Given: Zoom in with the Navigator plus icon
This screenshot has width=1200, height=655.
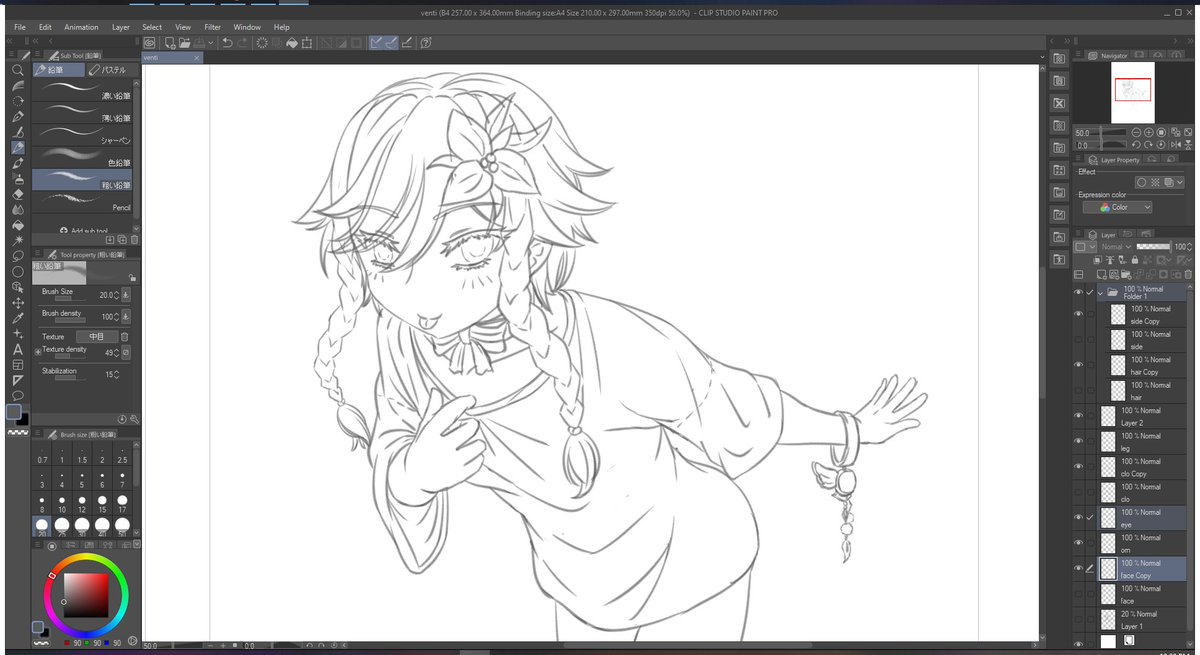Looking at the screenshot, I should tap(1148, 132).
